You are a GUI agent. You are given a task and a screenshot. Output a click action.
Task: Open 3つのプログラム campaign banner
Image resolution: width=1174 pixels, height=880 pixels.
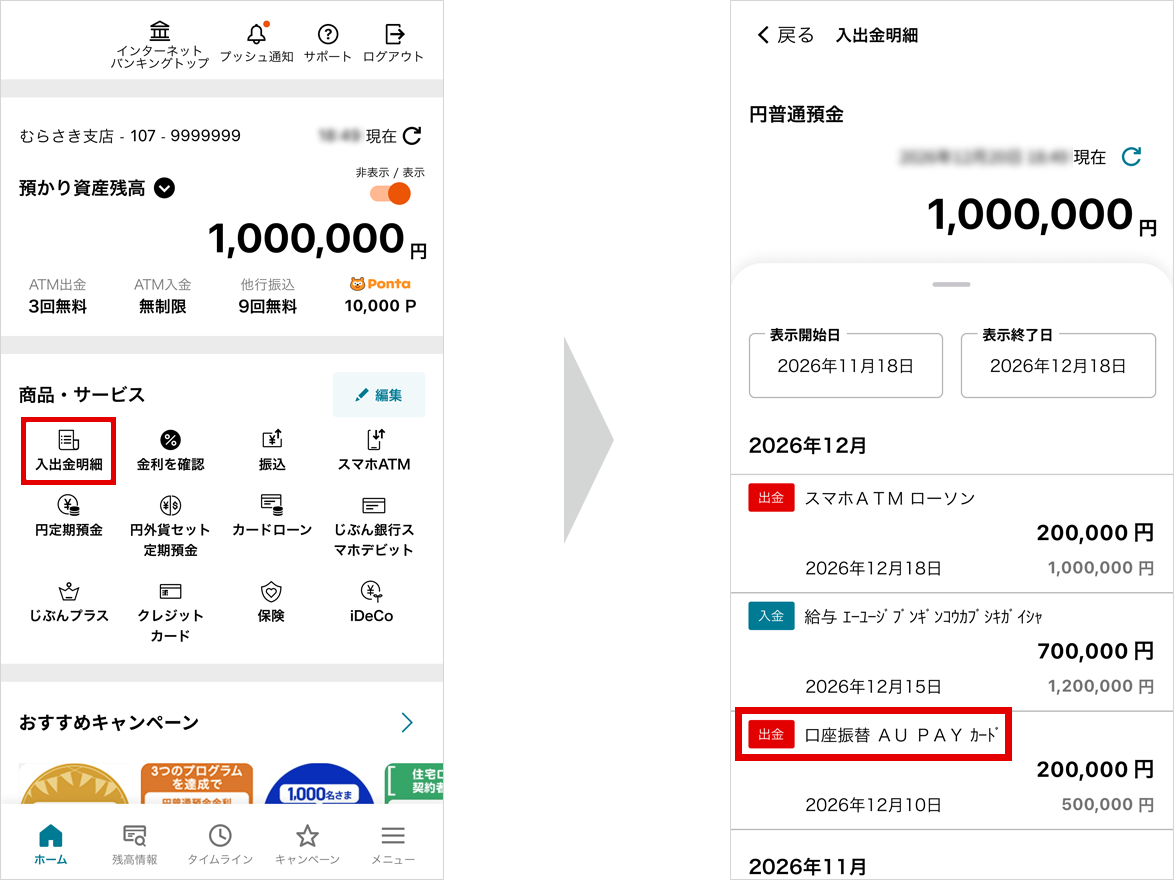[x=197, y=783]
